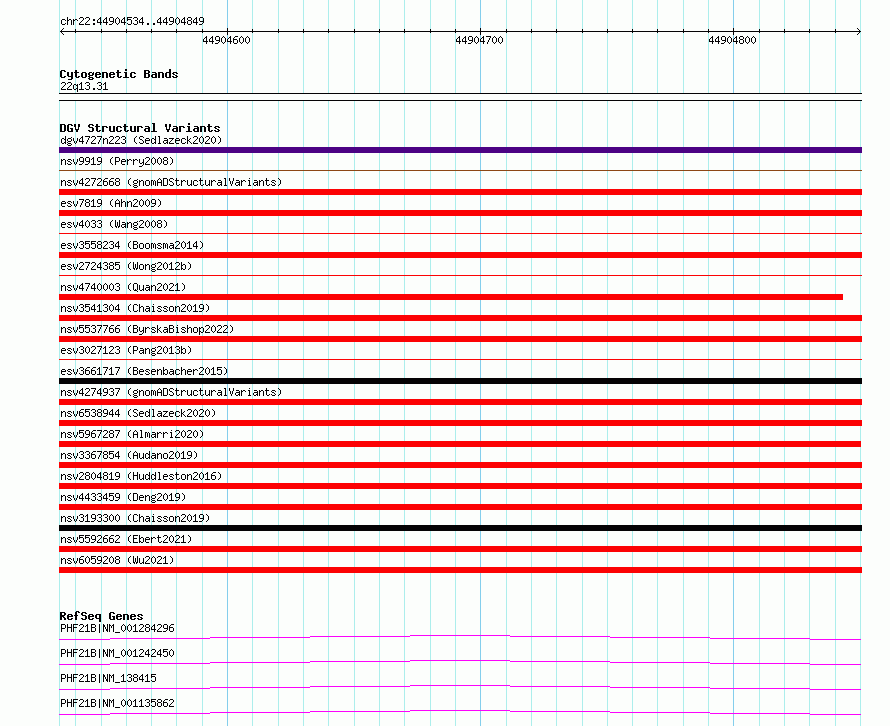Click the Cytogenetic Bands track title
The height and width of the screenshot is (726, 890).
(119, 74)
